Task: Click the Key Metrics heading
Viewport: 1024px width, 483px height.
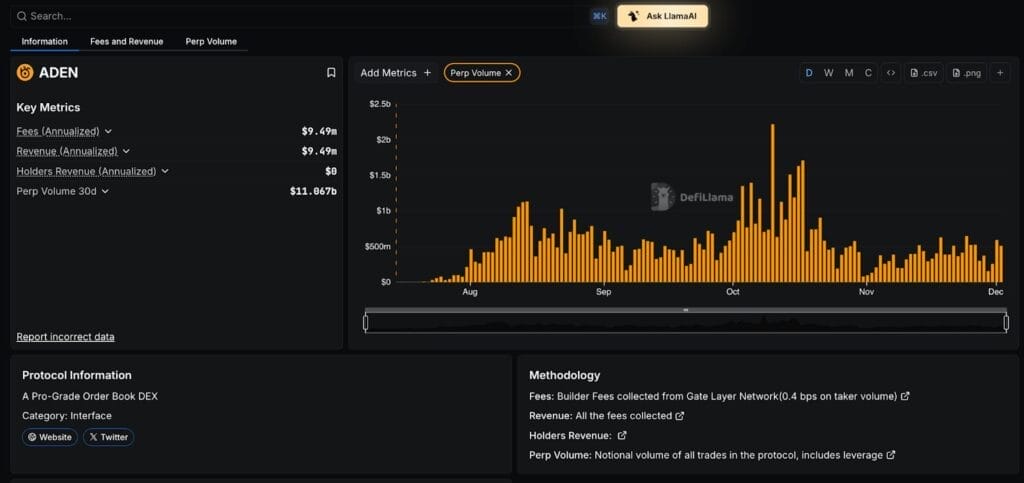Action: click(x=48, y=108)
